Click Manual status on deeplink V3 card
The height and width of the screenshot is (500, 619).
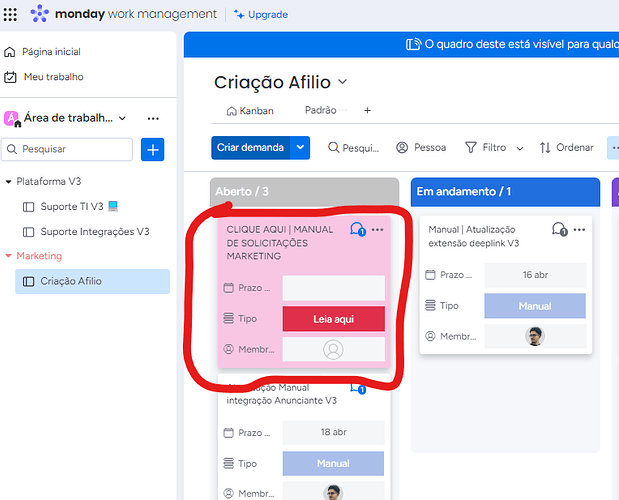(535, 306)
